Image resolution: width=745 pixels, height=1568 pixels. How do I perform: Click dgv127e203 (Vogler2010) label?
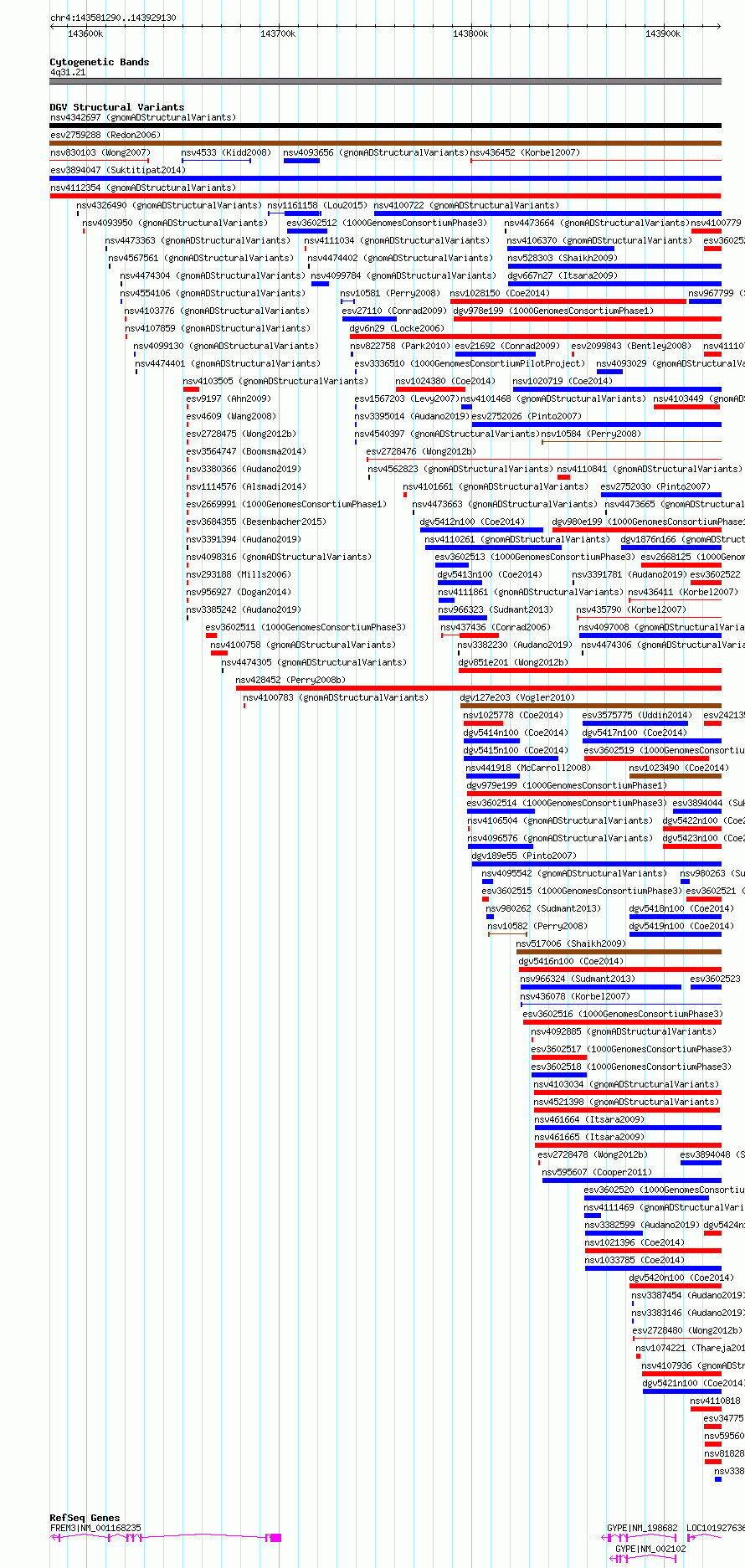[517, 697]
